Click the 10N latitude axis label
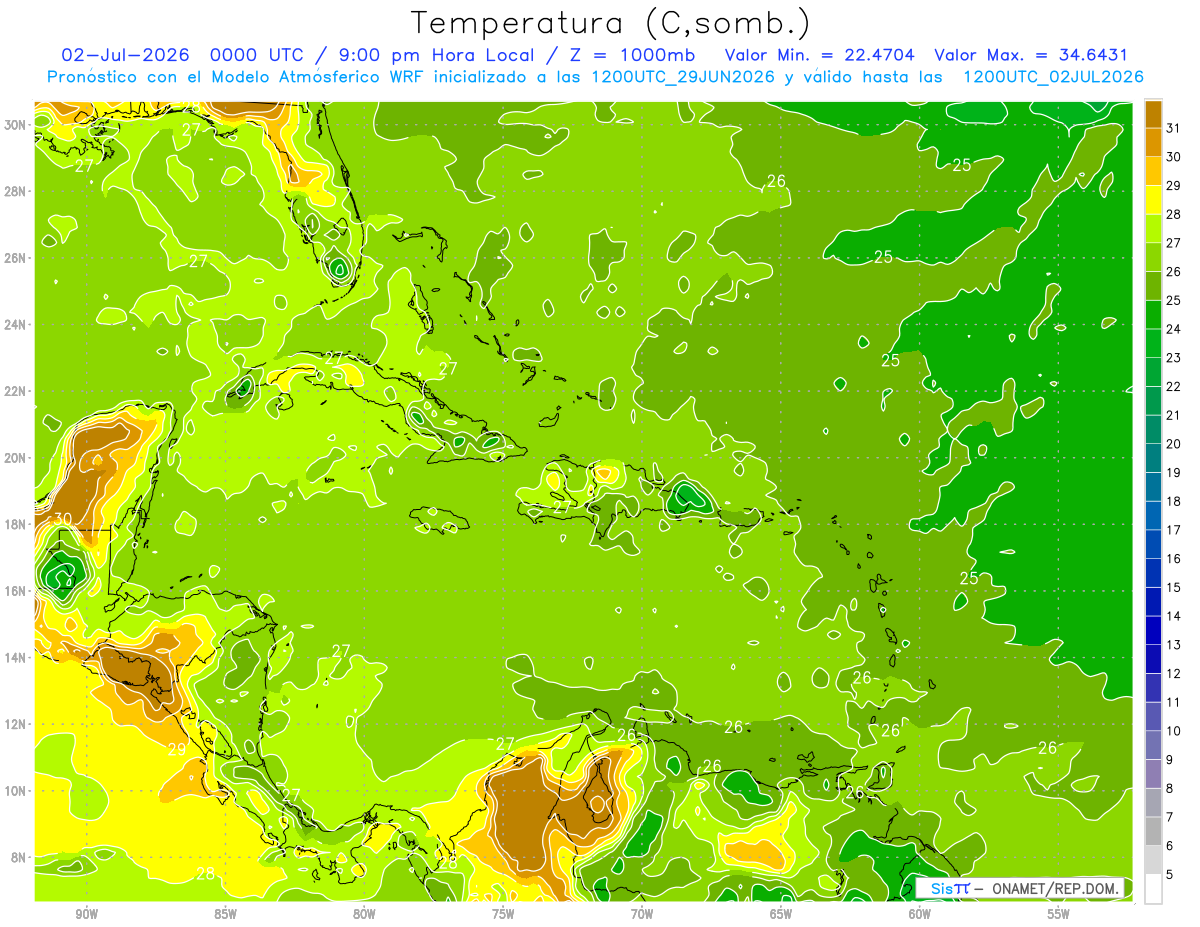Viewport: 1200px width, 927px height. (x=15, y=791)
